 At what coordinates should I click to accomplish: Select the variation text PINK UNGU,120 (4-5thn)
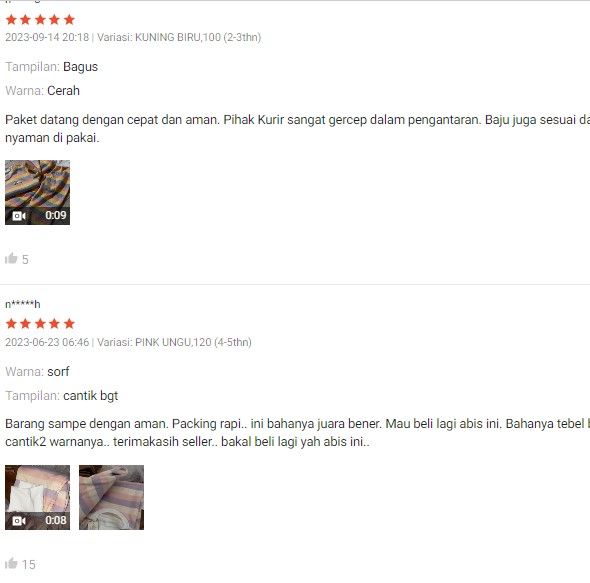pyautogui.click(x=193, y=342)
